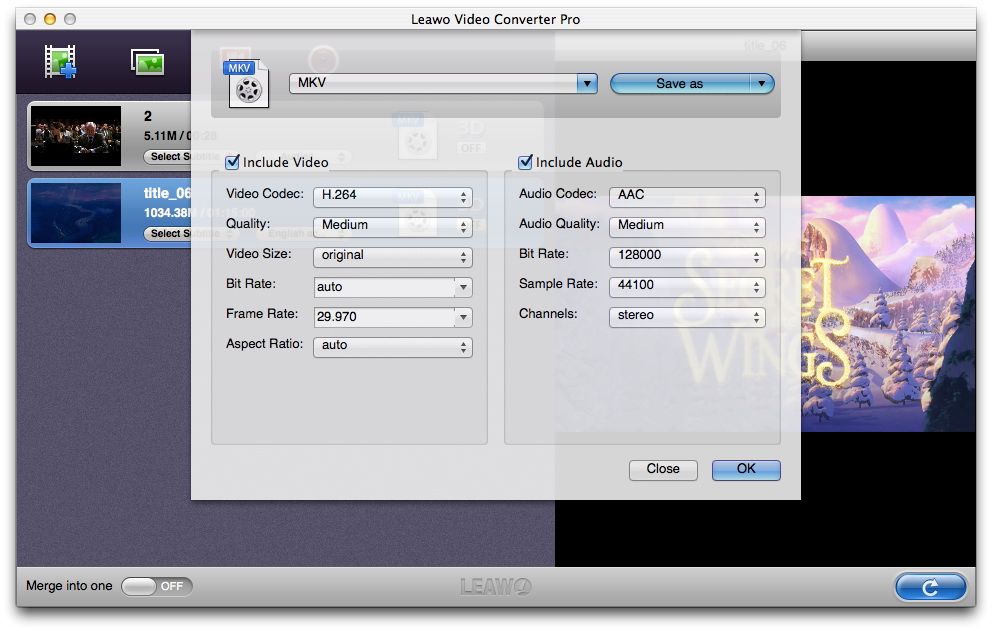
Task: Click the Video Codec label
Action: tap(264, 194)
